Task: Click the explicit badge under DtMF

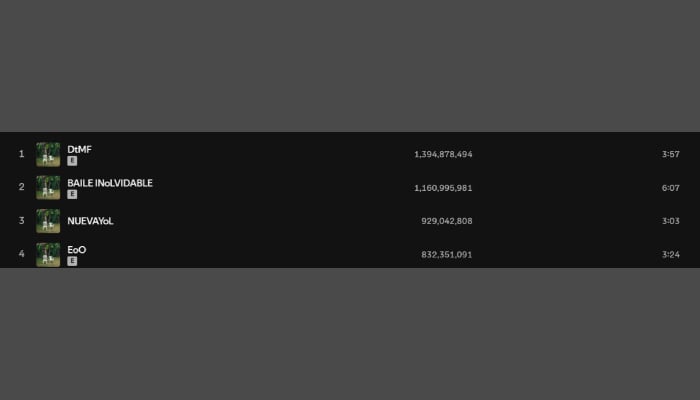Action: pyautogui.click(x=72, y=160)
